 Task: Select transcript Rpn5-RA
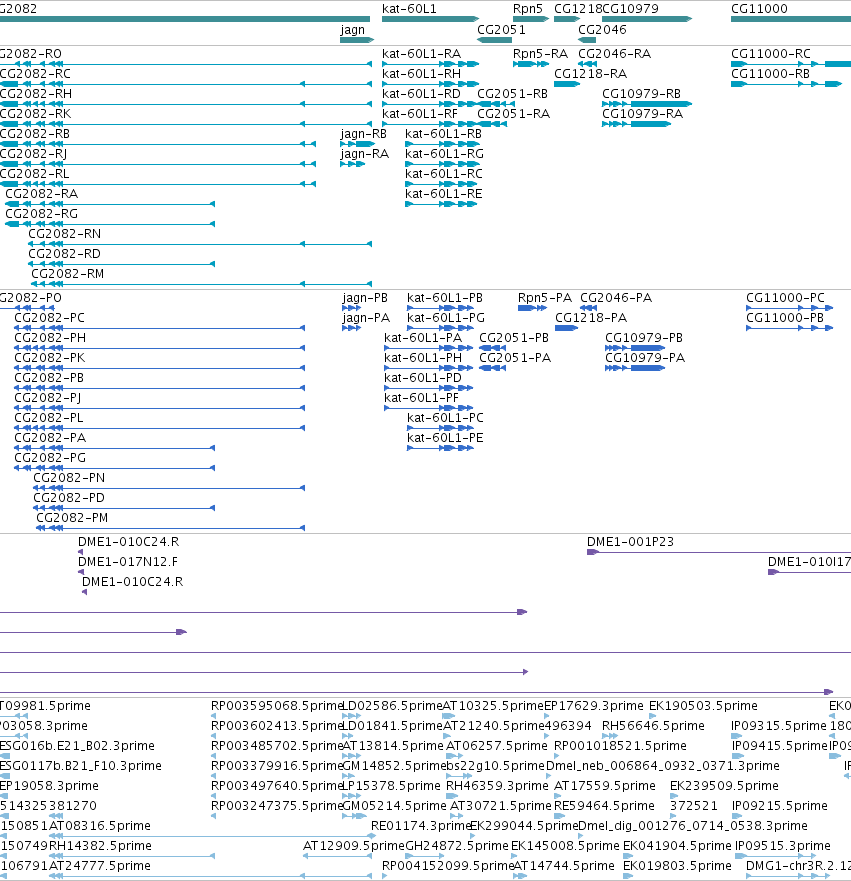click(540, 54)
